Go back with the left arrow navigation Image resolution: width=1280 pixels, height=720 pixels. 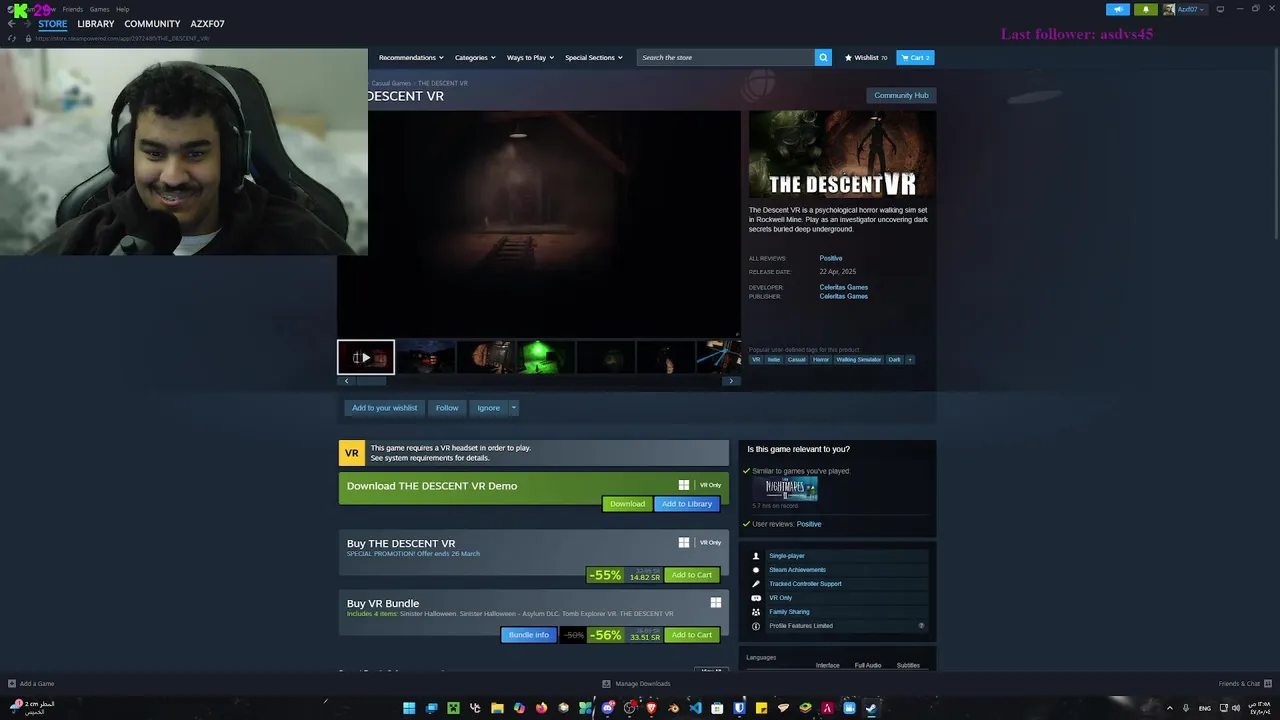click(x=11, y=23)
